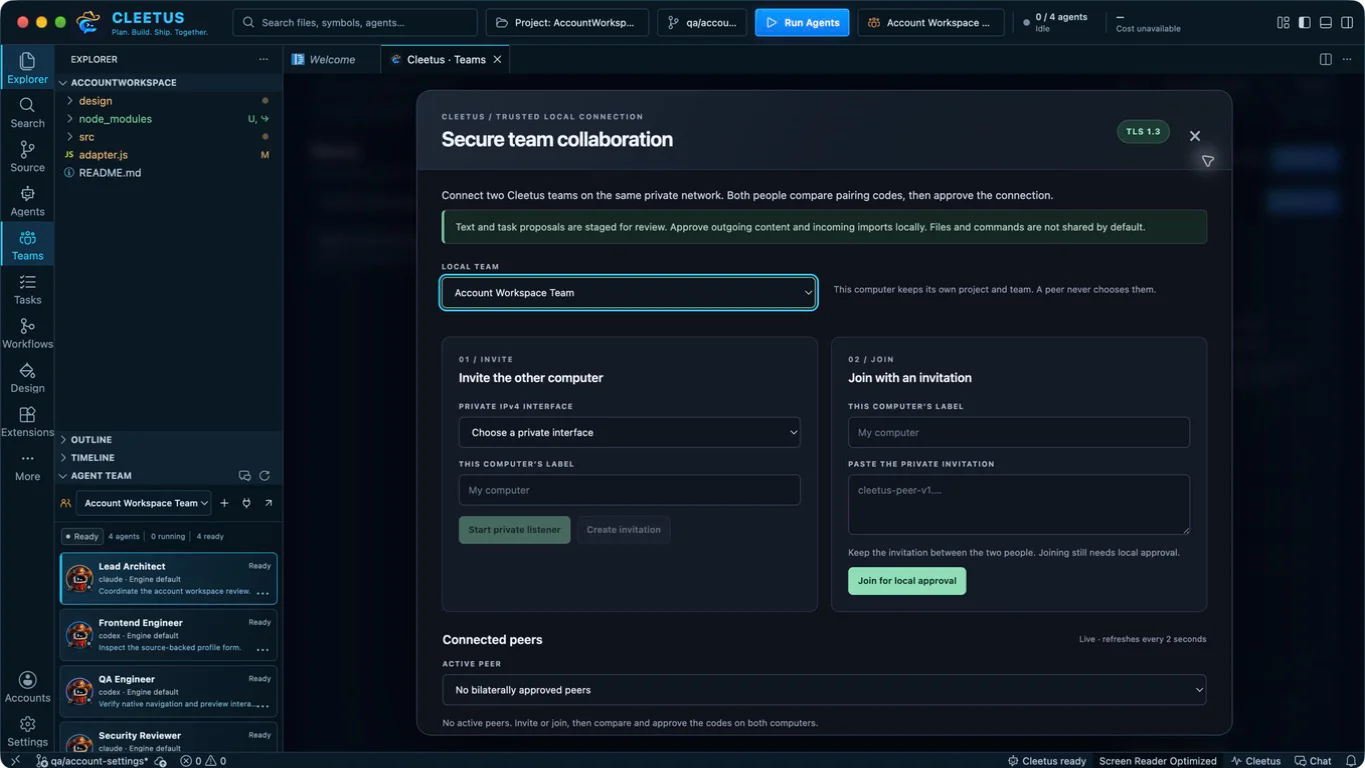Open the Active Peer dropdown
This screenshot has height=768, width=1365.
(x=824, y=690)
